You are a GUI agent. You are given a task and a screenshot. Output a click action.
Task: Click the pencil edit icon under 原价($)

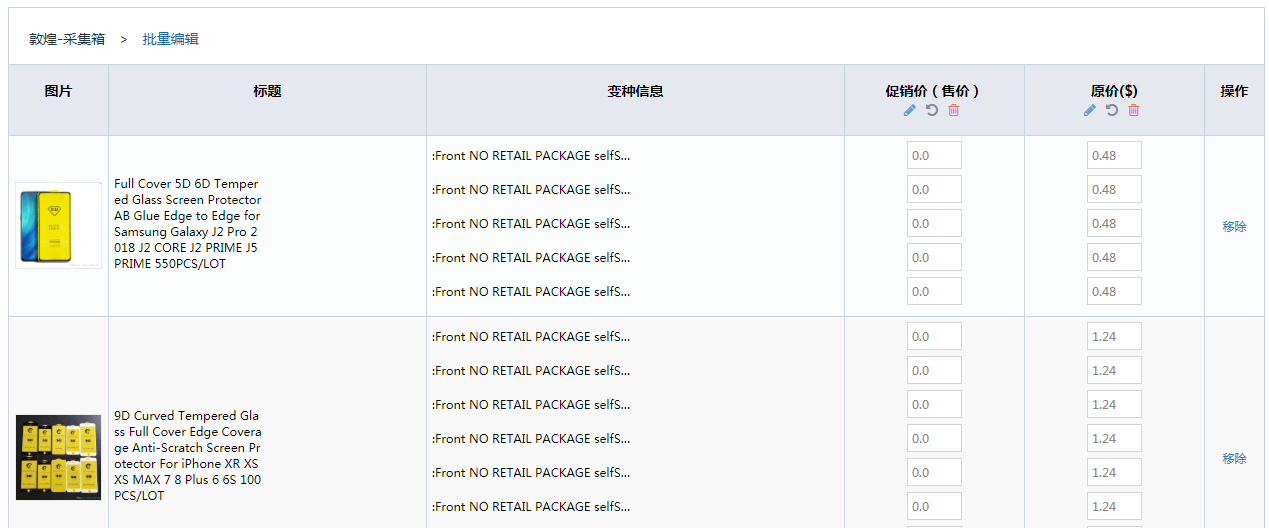pyautogui.click(x=1090, y=110)
